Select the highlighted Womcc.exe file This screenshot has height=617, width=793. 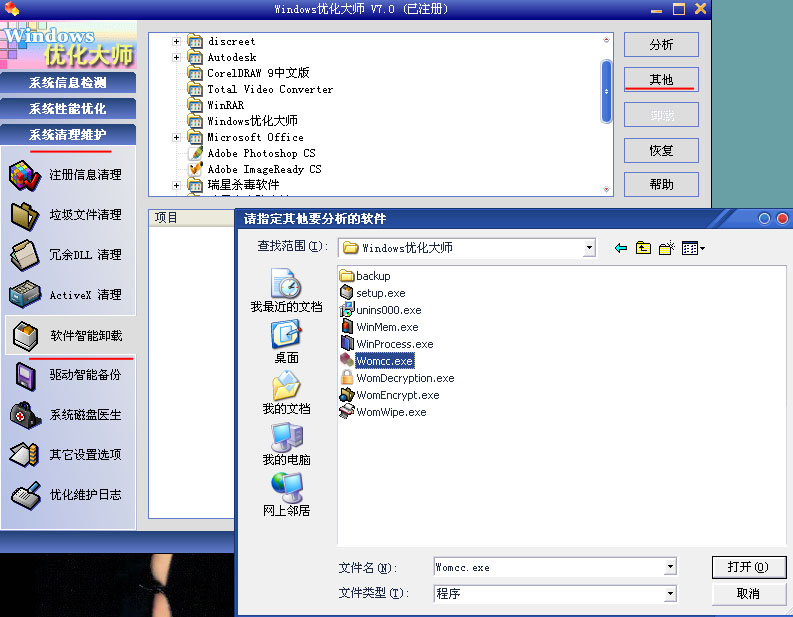point(377,361)
